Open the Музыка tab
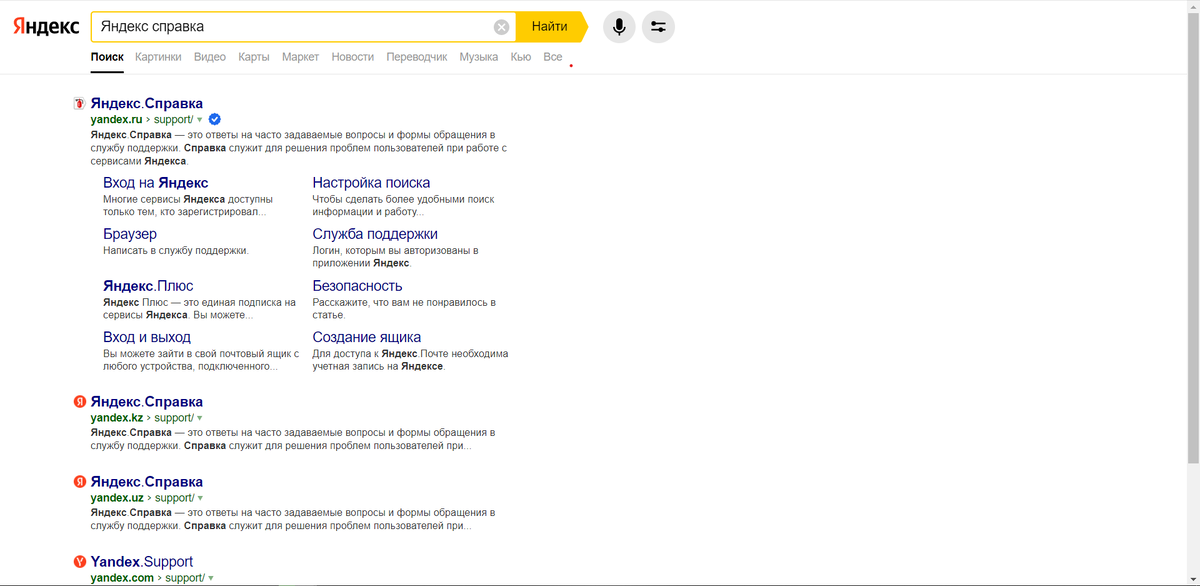 tap(479, 57)
